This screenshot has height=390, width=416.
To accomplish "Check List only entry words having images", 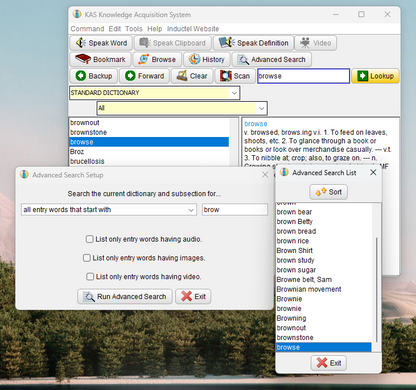I will (x=87, y=258).
